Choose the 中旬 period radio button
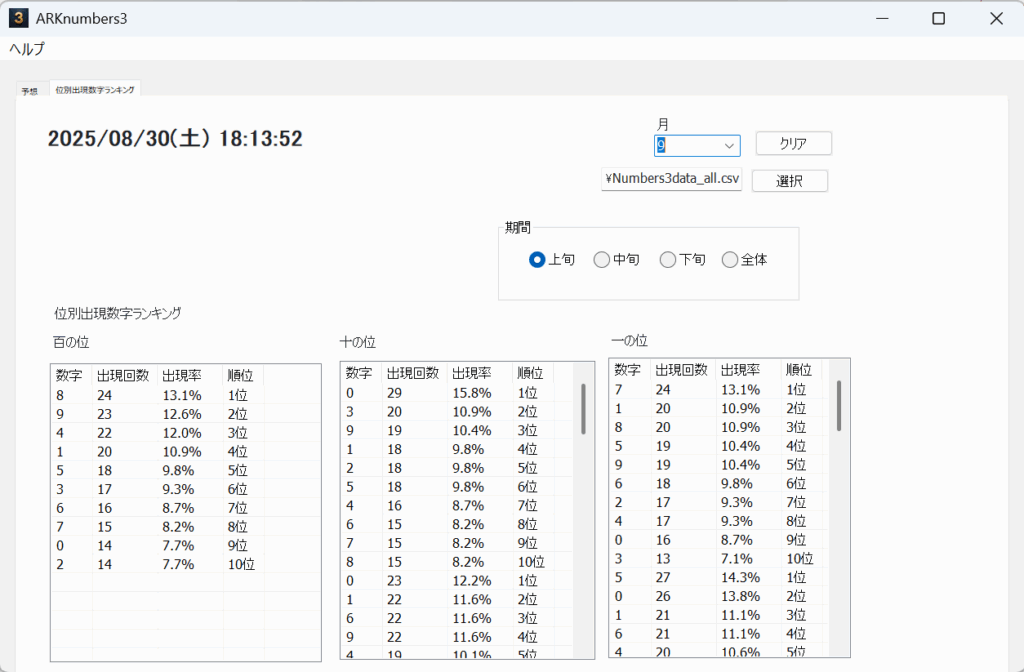The height and width of the screenshot is (672, 1024). point(601,260)
